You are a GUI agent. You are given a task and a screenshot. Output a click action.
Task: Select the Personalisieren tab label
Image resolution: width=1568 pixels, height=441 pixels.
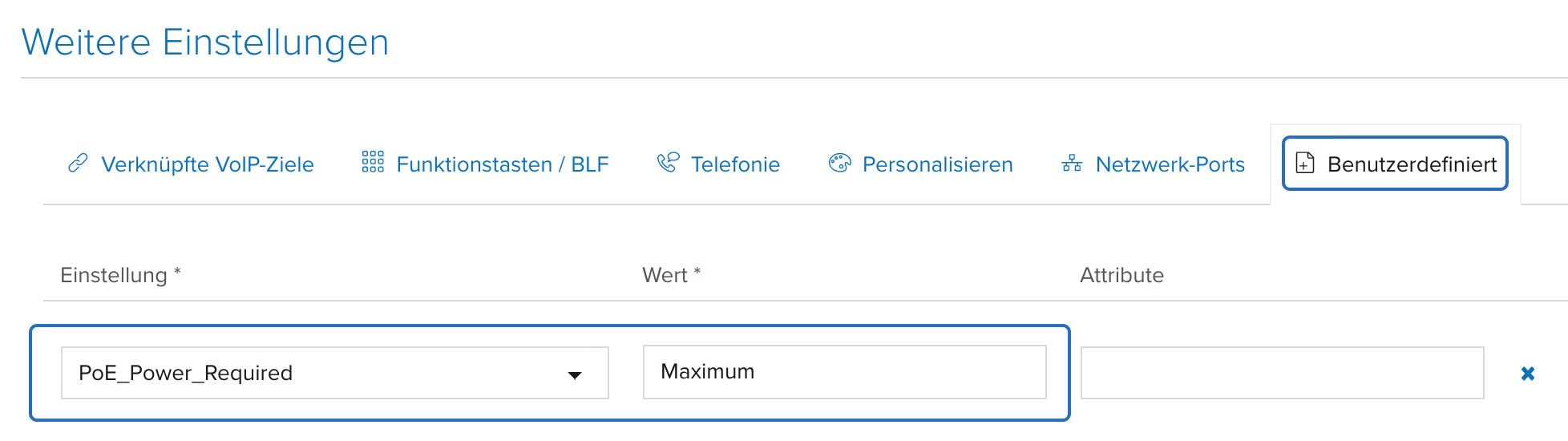tap(937, 164)
